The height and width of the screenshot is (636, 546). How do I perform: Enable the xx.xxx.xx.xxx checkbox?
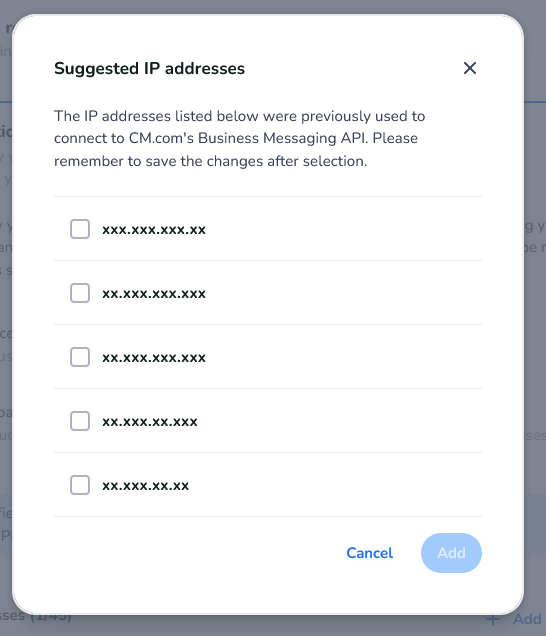coord(80,421)
